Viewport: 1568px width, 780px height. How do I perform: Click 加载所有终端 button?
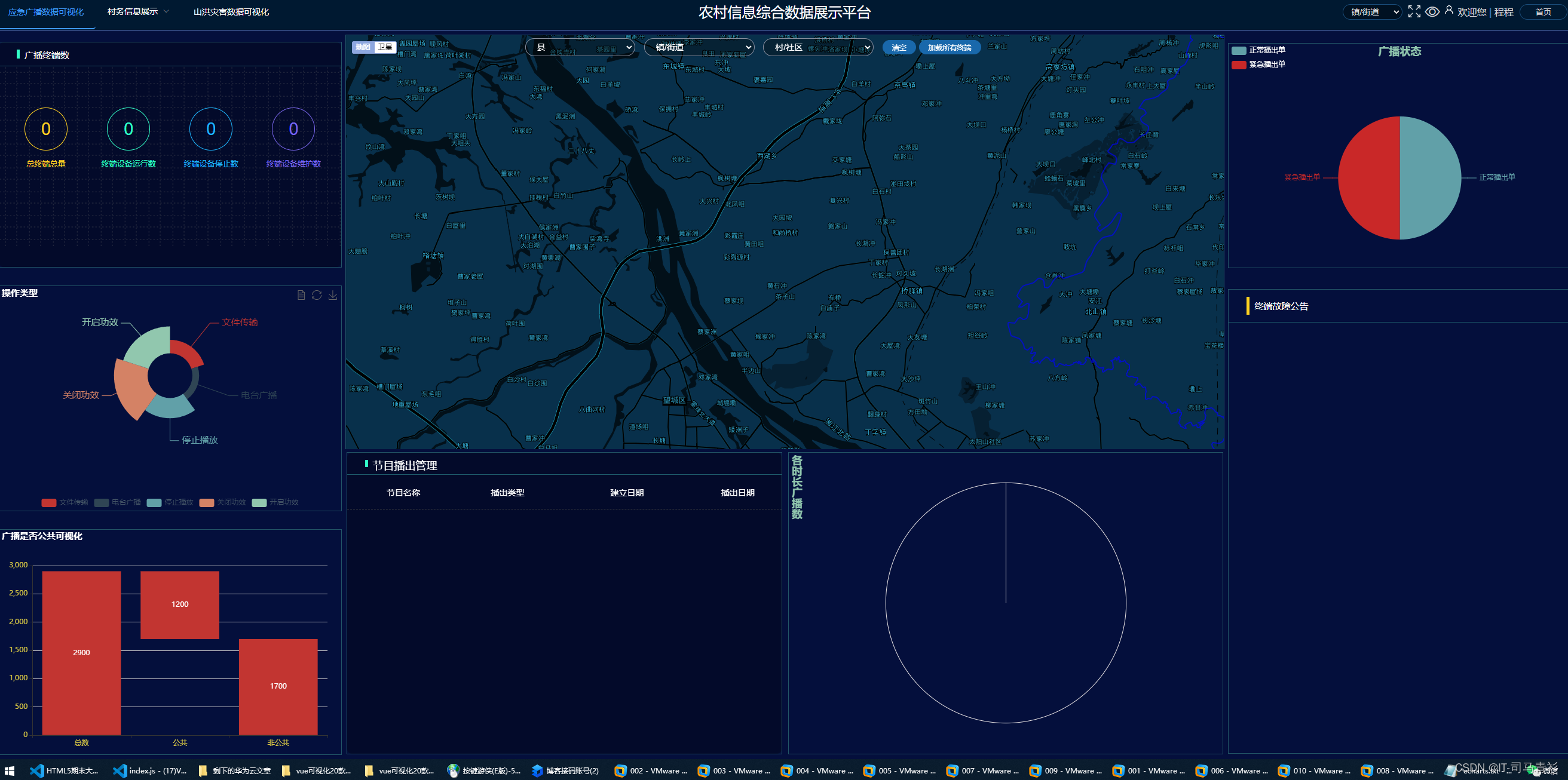click(x=949, y=47)
